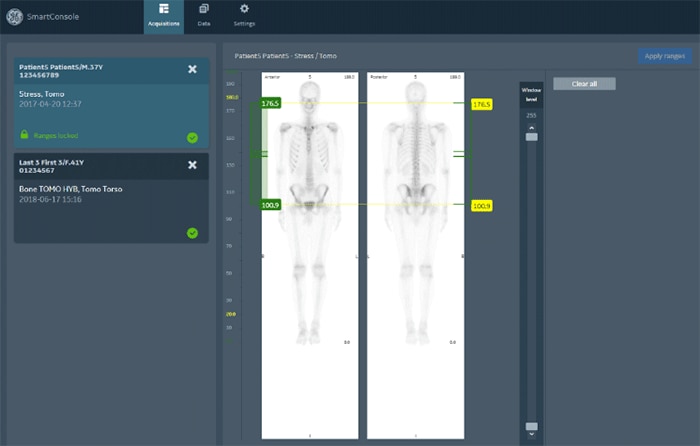700x446 pixels.
Task: Click green checkmark on Bone TOMO card
Action: pos(192,233)
